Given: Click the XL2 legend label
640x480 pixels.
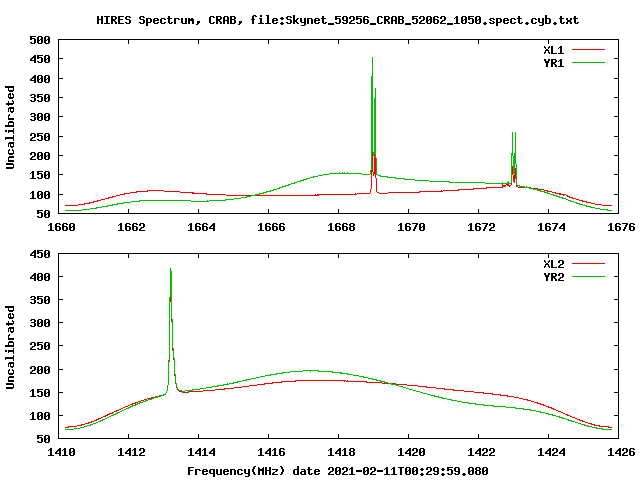Looking at the screenshot, I should coord(553,264).
